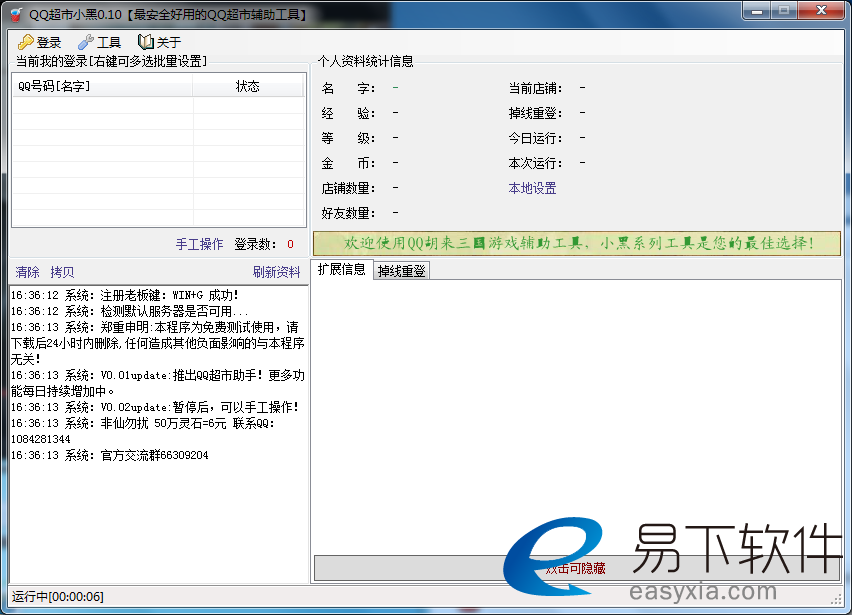Click 拷贝 to copy the log
The height and width of the screenshot is (615, 852).
tap(62, 272)
